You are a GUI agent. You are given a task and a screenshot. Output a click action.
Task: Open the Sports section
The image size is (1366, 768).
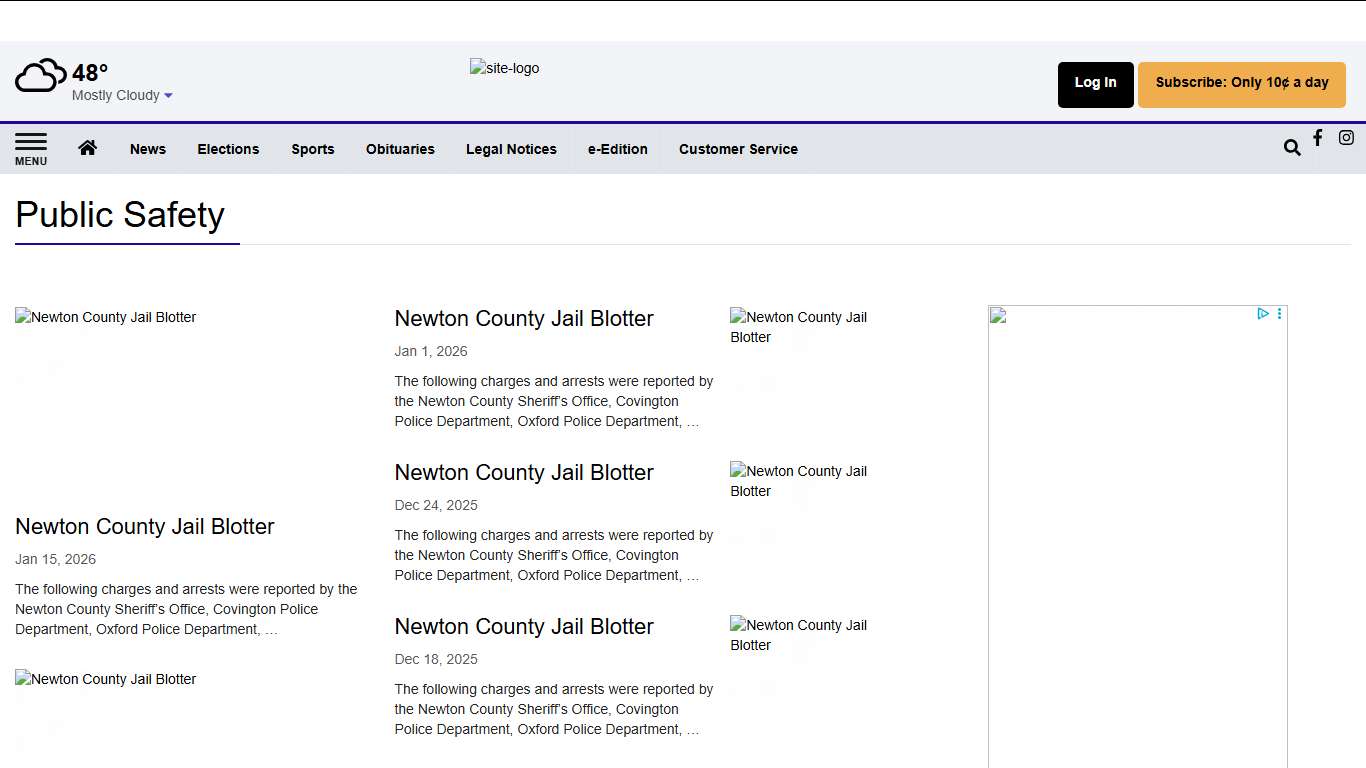(x=313, y=148)
